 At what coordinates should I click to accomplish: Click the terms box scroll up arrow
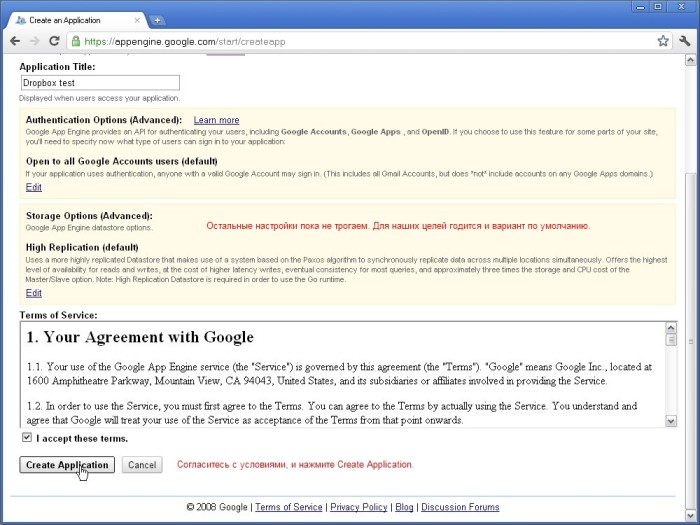[671, 328]
